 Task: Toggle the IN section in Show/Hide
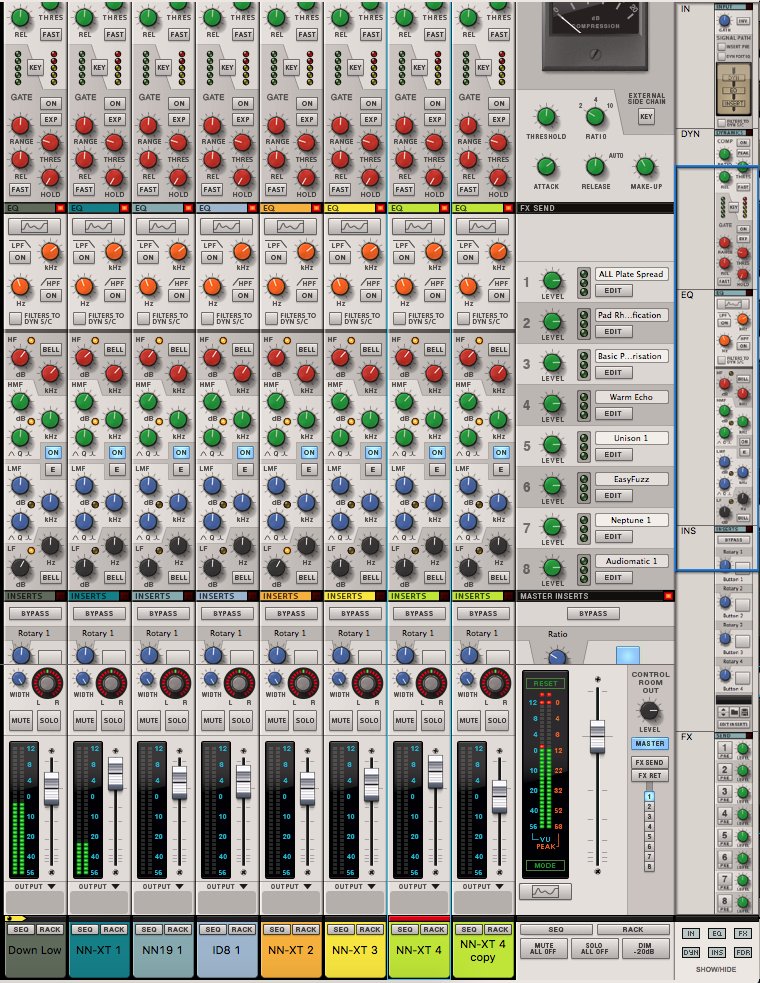690,933
